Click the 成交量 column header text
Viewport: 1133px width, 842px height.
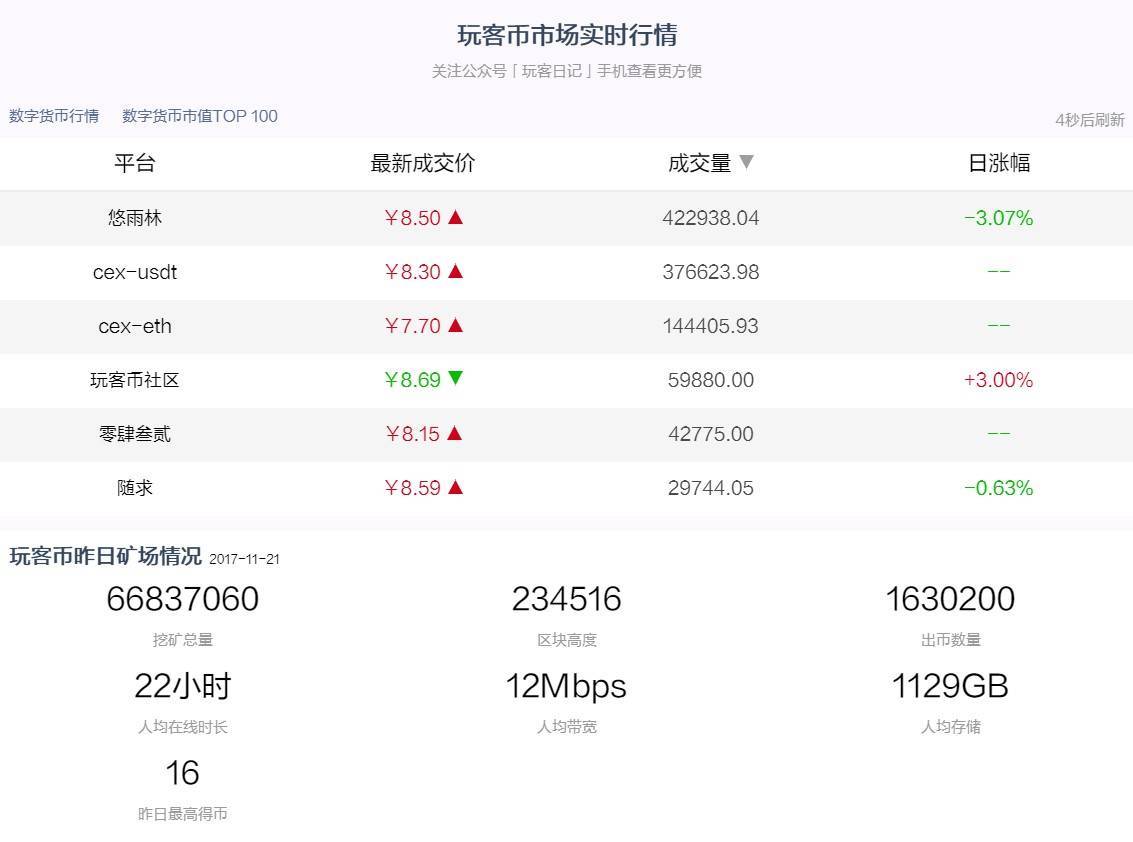coord(699,163)
